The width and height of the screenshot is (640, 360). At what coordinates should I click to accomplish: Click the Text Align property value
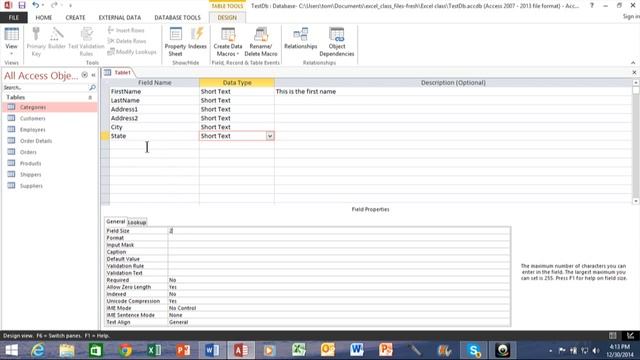(x=339, y=322)
